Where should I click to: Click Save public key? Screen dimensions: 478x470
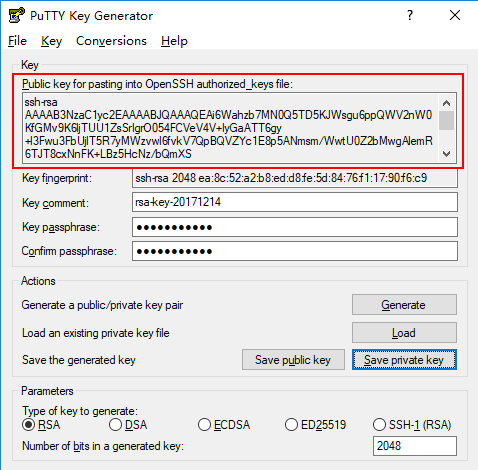point(293,360)
